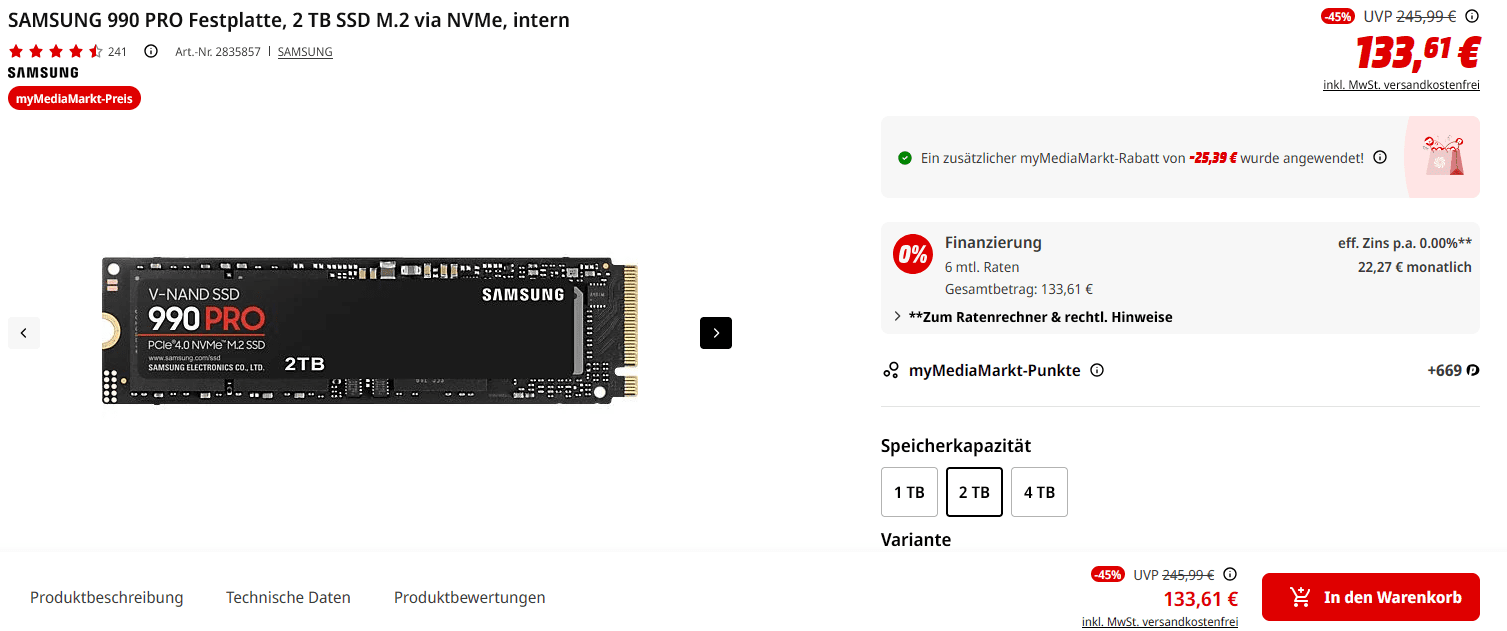Click the info icon next to the star rating
Viewport: 1507px width, 631px height.
151,51
